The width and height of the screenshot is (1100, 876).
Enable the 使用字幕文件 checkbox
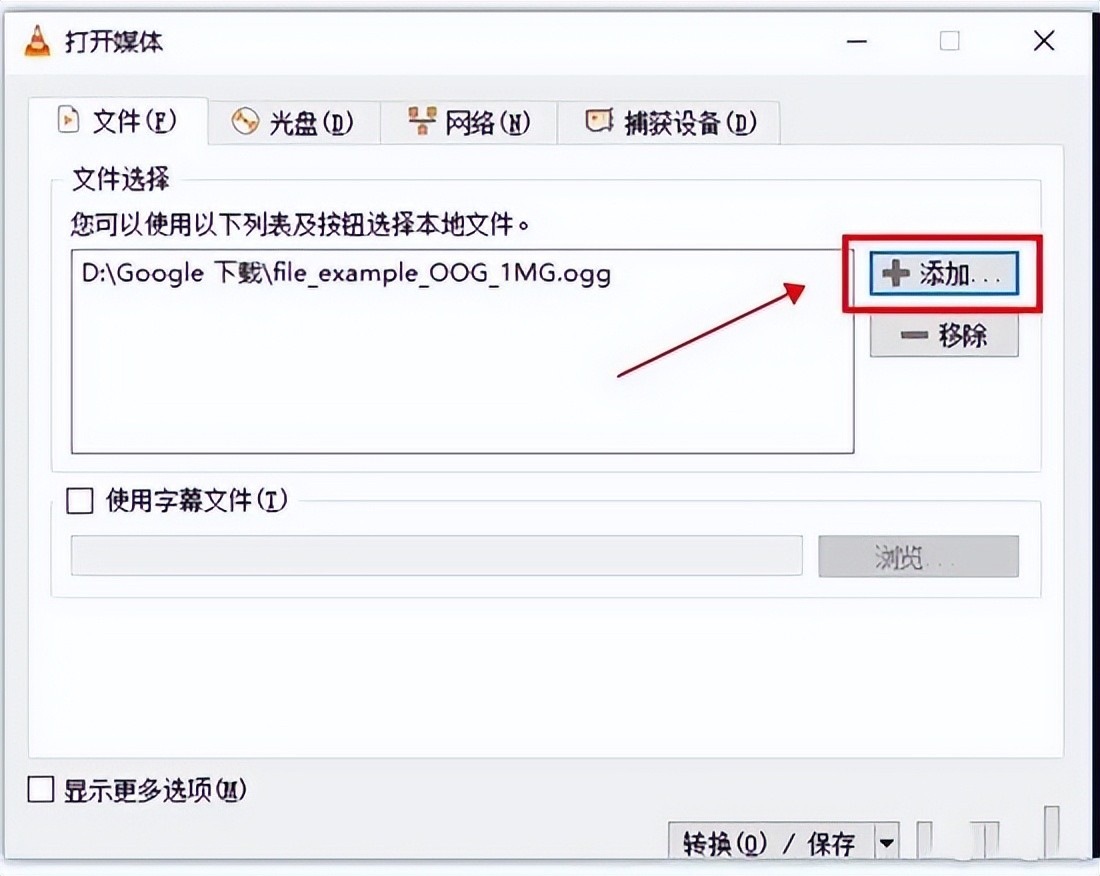79,501
